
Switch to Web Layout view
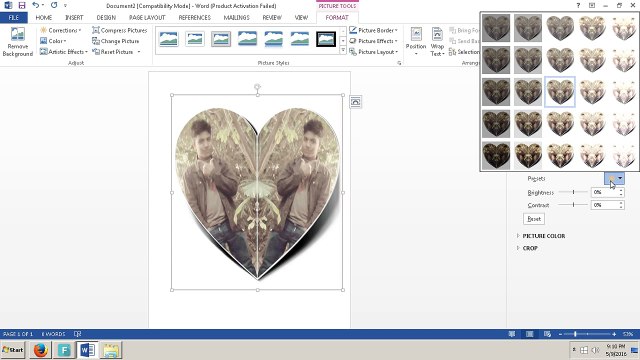(548, 334)
